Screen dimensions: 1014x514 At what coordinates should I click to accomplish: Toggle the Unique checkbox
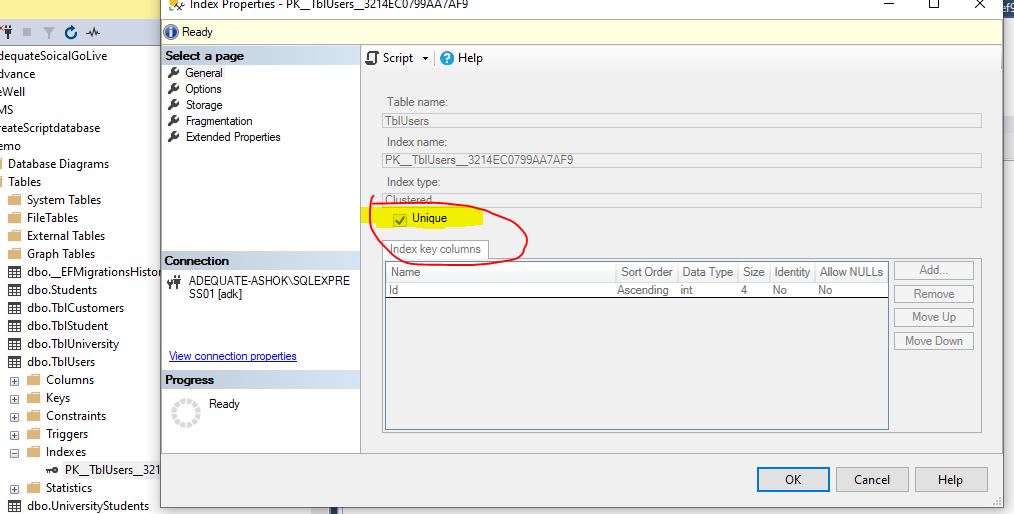coord(400,220)
